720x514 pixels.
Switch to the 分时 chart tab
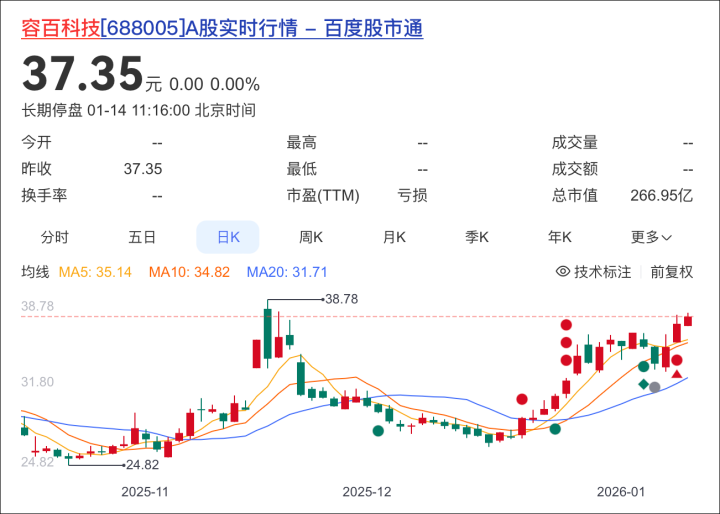(55, 237)
